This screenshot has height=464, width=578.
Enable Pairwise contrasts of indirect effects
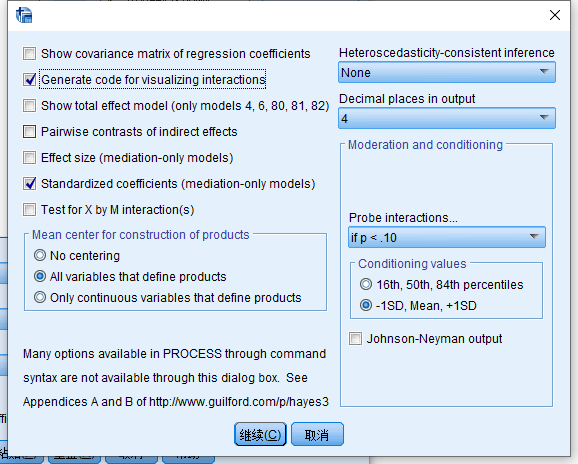[29, 132]
